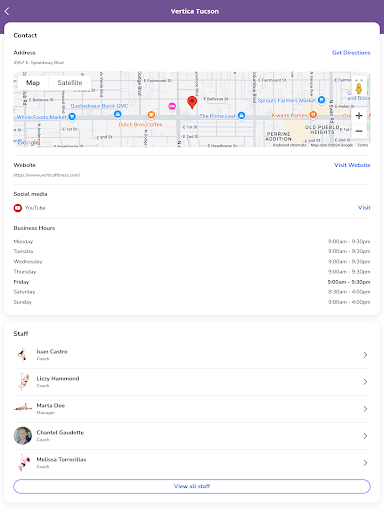This screenshot has height=512, width=384.
Task: Click the E. Speedway Blvd address text
Action: tap(39, 63)
